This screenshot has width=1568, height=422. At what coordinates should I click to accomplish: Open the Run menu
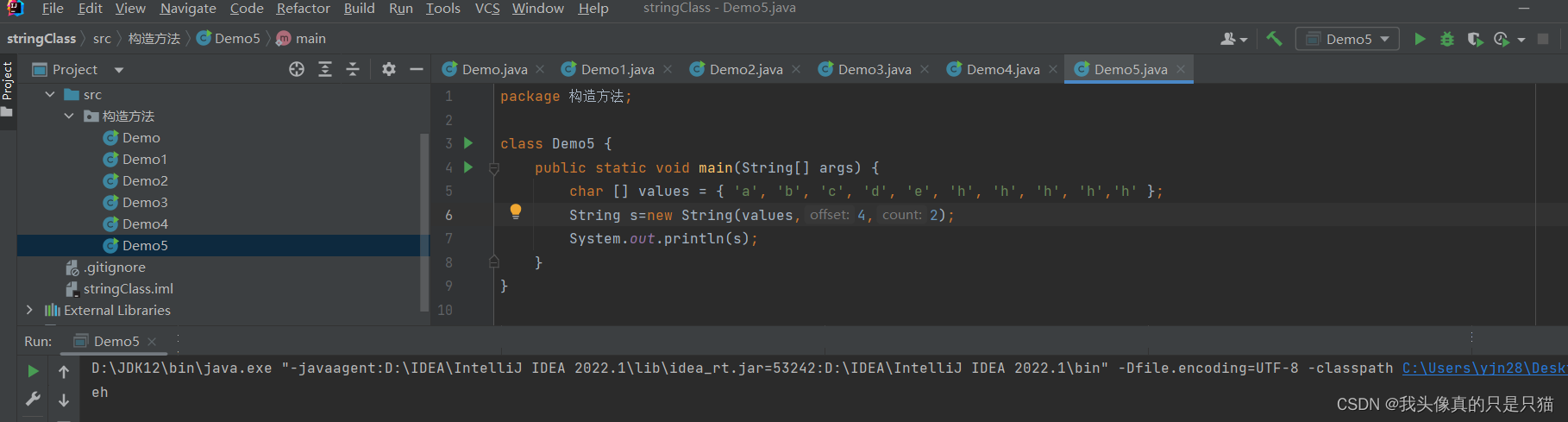click(400, 9)
